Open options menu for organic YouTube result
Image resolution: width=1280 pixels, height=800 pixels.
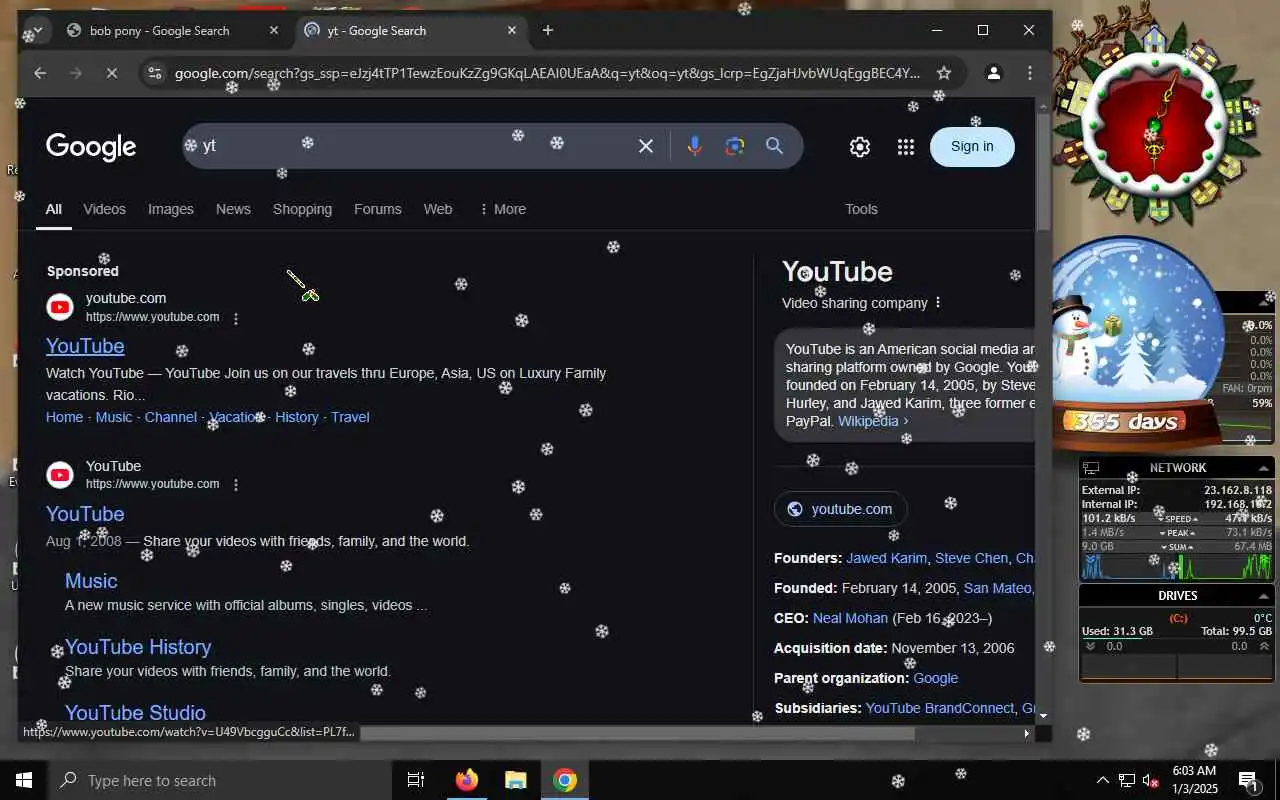pyautogui.click(x=236, y=485)
